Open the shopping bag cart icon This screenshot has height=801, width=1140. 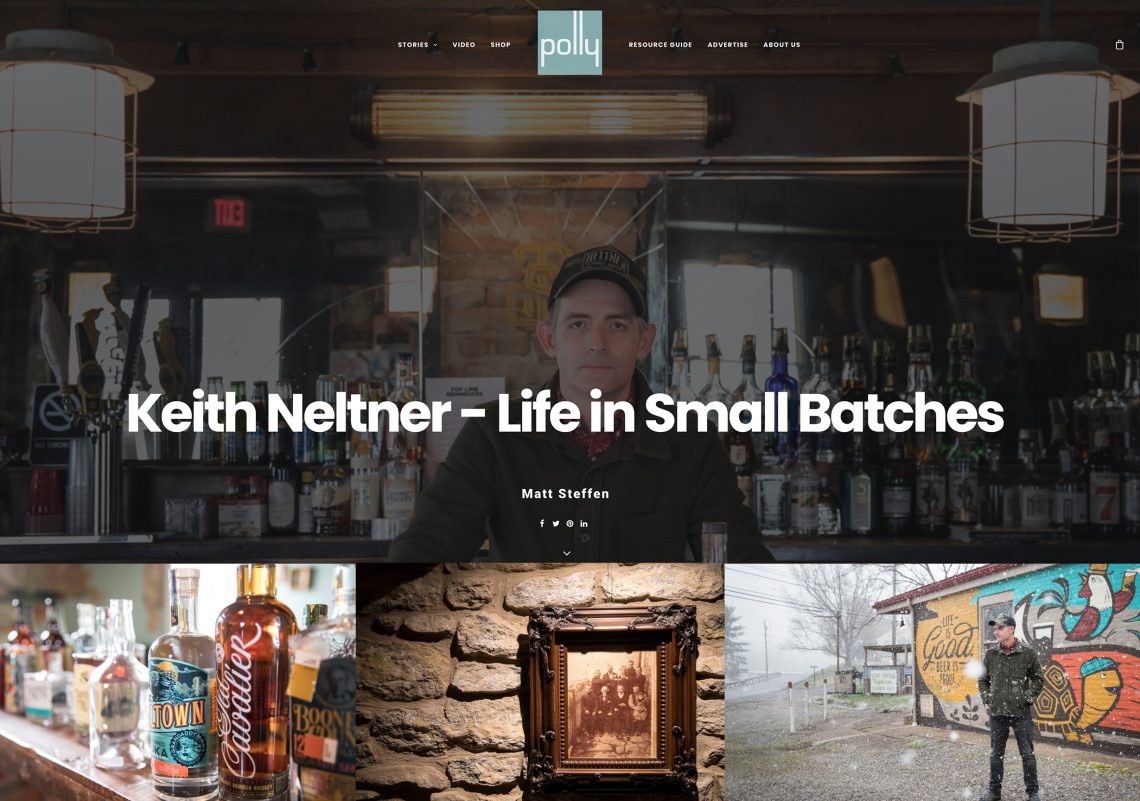[1119, 44]
